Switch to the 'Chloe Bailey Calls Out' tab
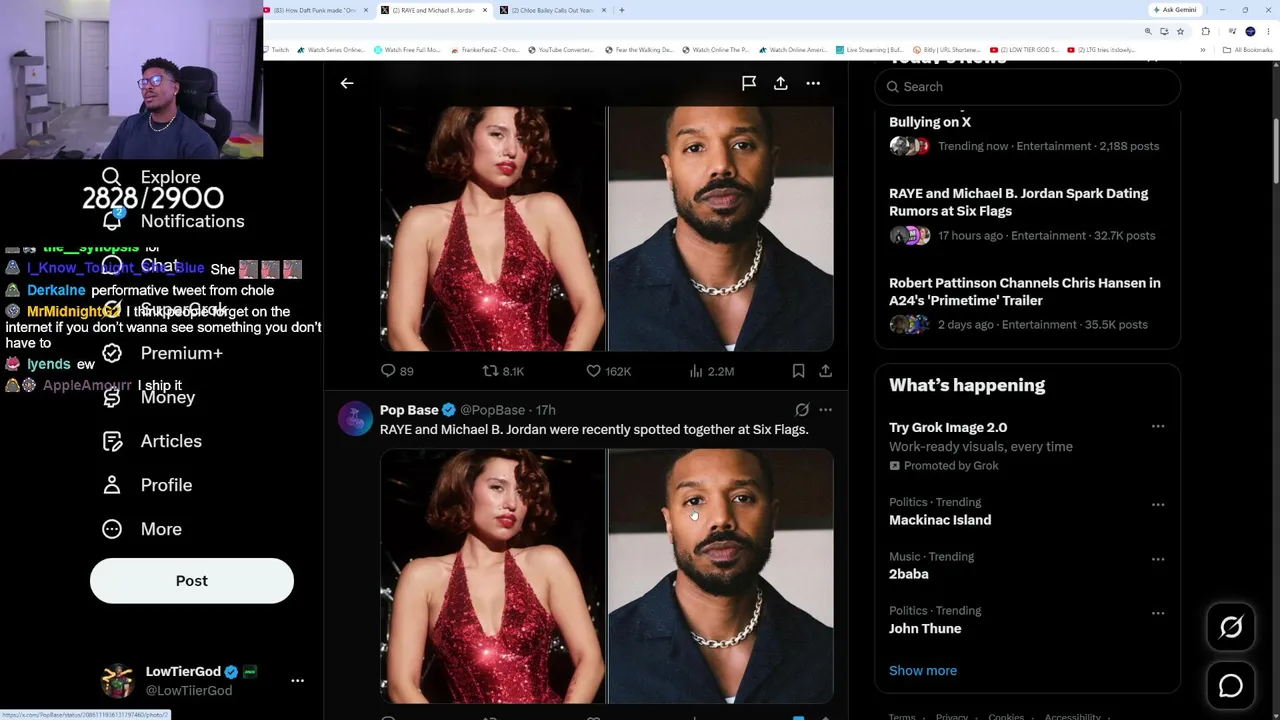 (x=552, y=10)
